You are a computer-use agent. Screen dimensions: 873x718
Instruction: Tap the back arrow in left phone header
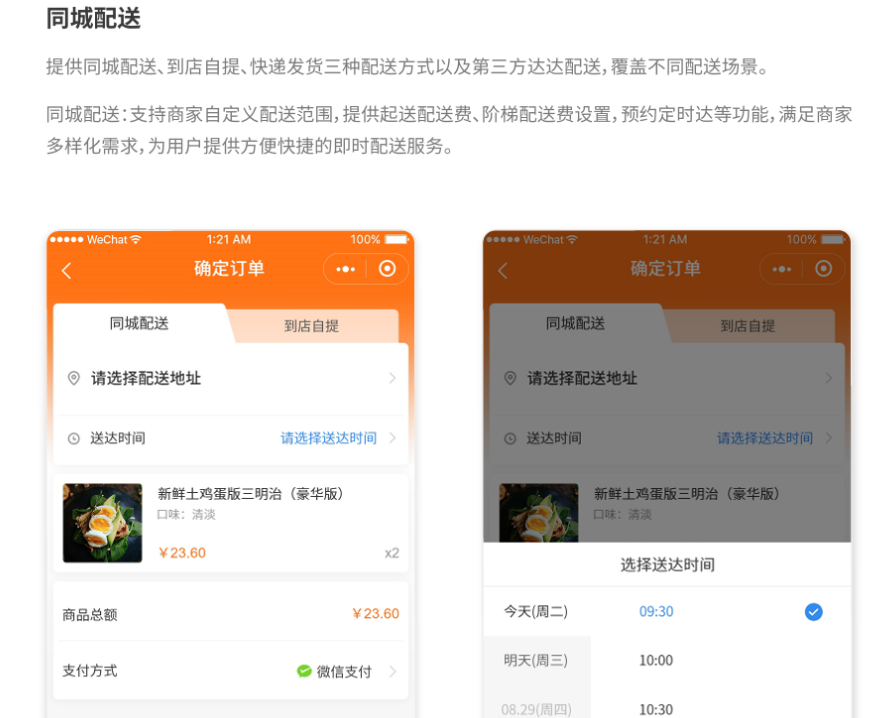click(x=66, y=271)
